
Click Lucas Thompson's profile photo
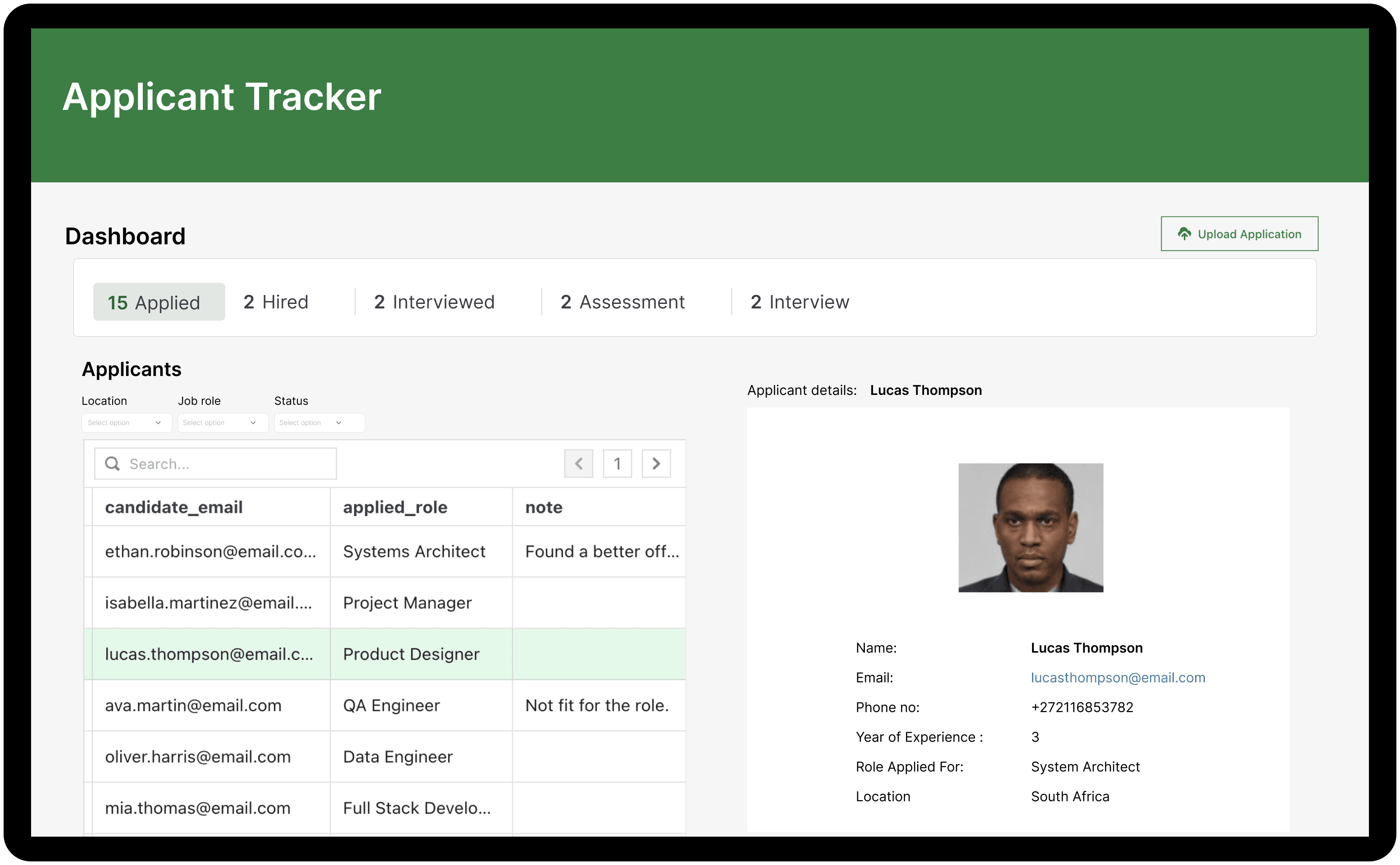tap(1030, 527)
